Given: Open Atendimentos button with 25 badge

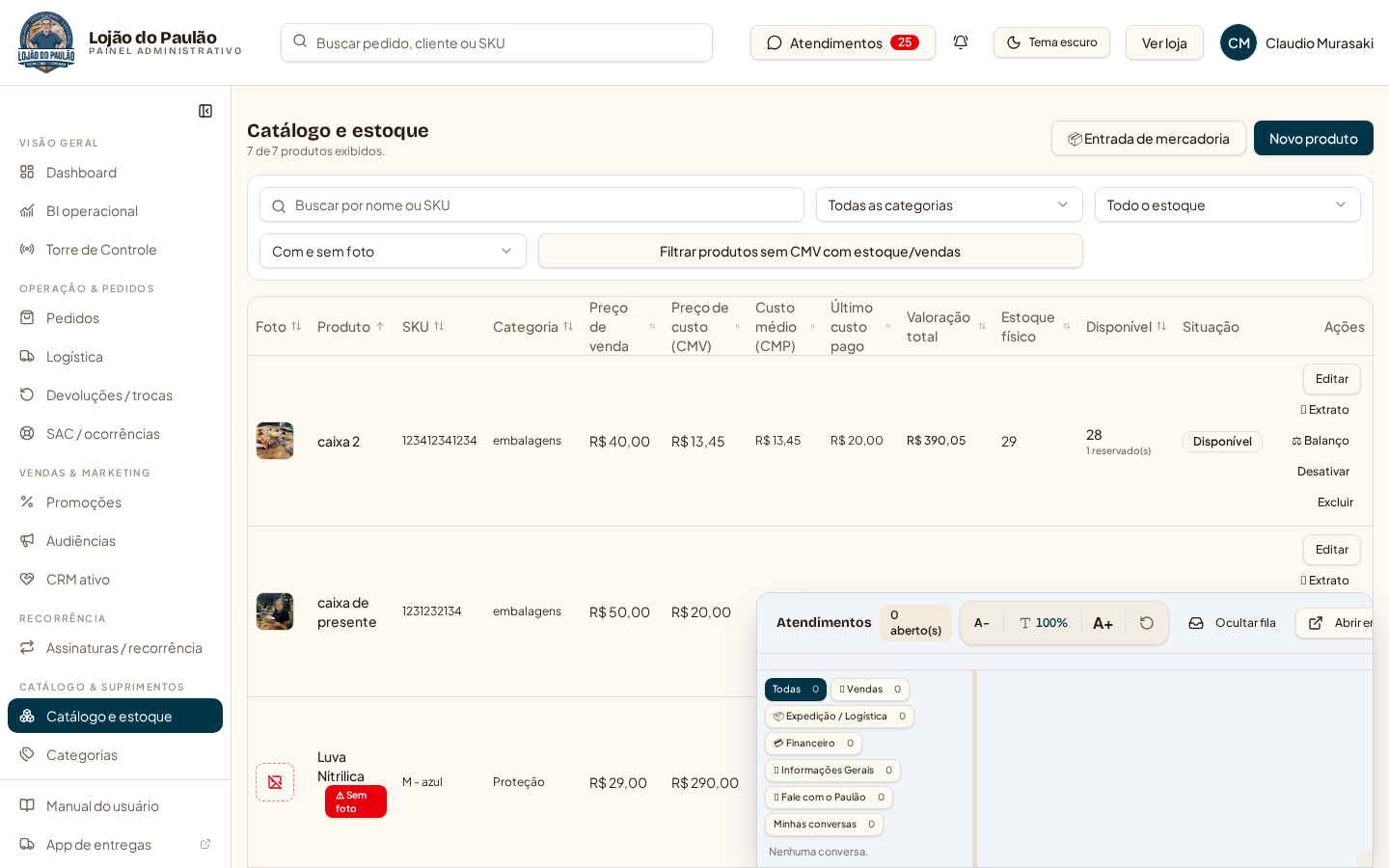Looking at the screenshot, I should pos(842,42).
